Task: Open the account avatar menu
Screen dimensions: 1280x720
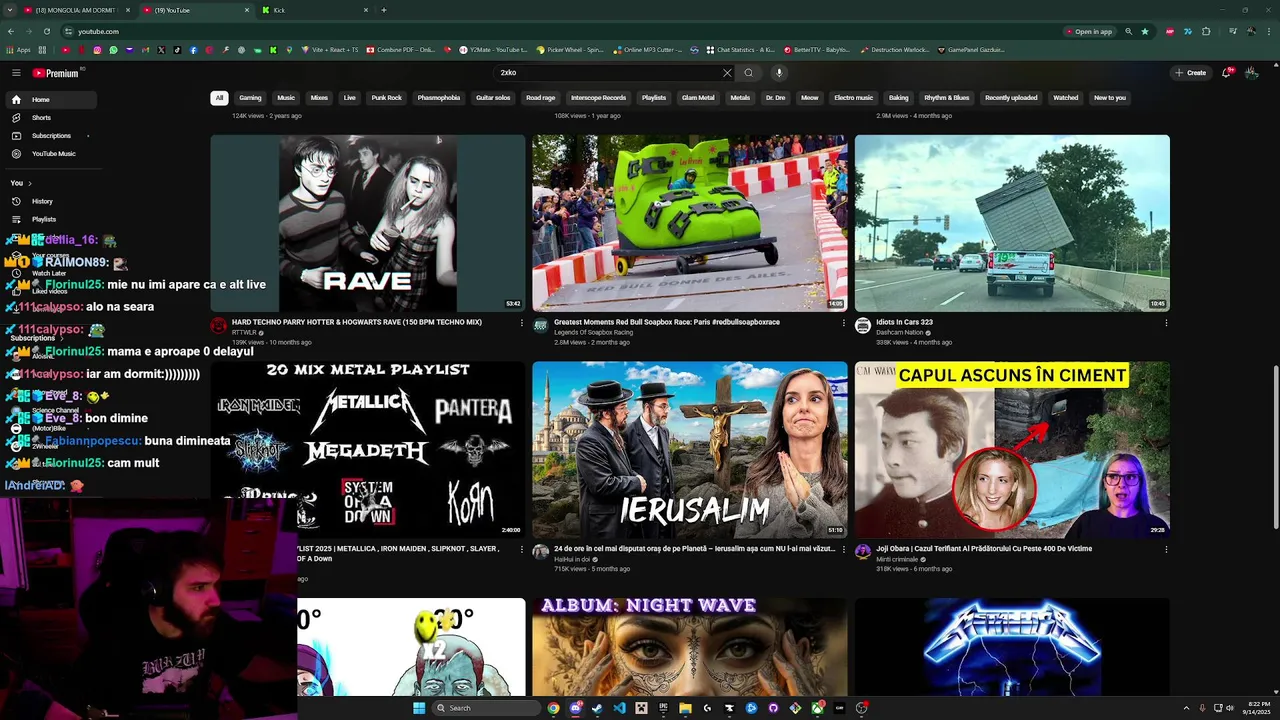Action: pos(1251,73)
